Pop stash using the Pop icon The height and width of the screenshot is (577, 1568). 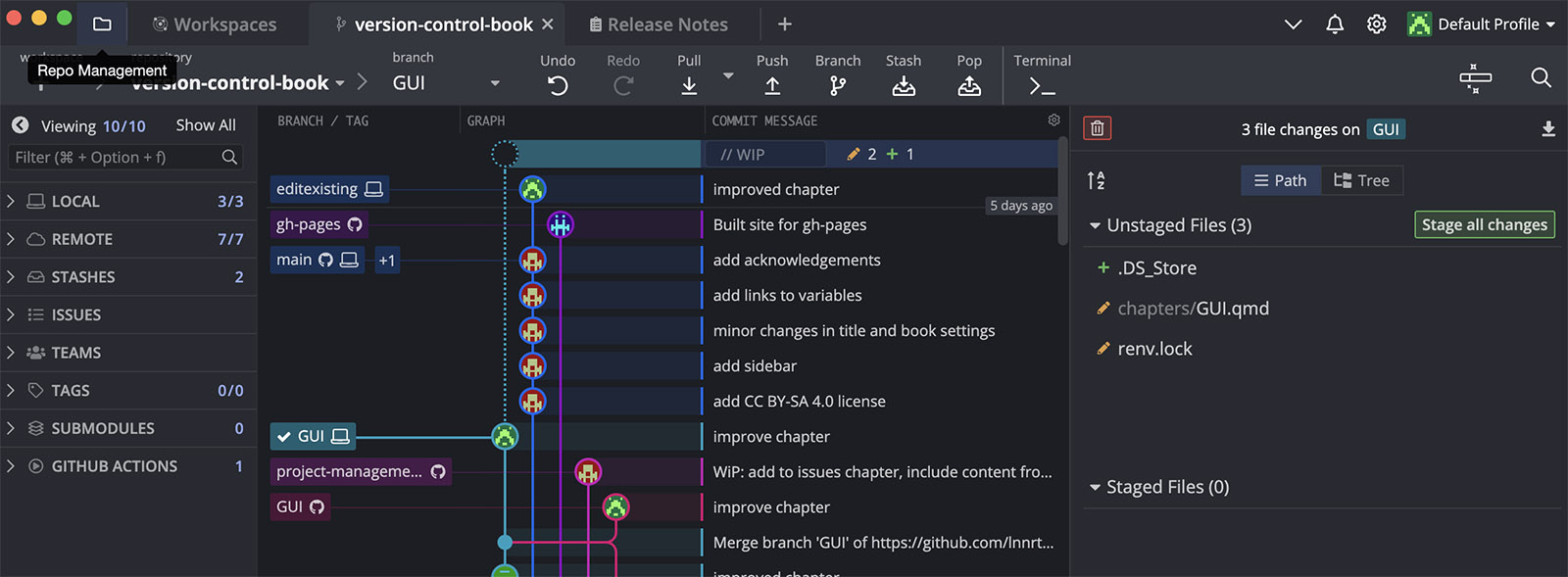969,86
